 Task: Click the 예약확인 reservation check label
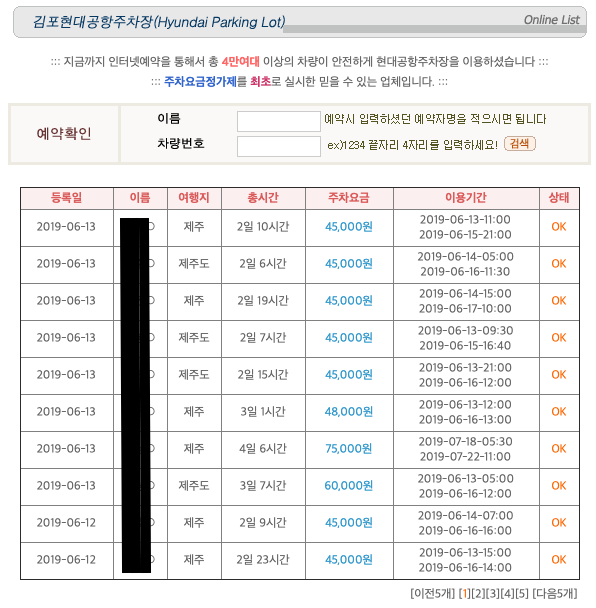(x=64, y=133)
